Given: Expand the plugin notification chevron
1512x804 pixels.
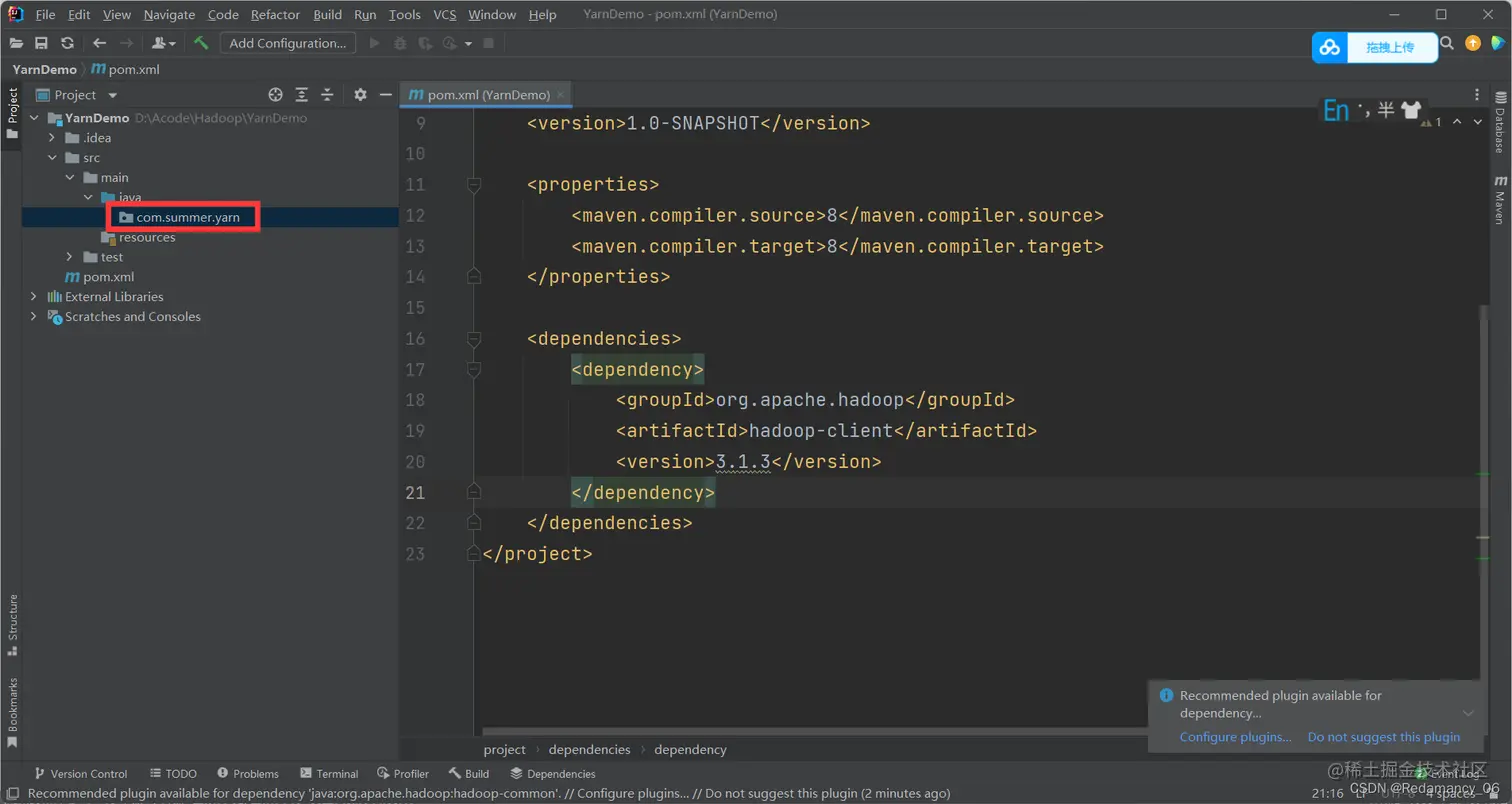Looking at the screenshot, I should point(1468,713).
